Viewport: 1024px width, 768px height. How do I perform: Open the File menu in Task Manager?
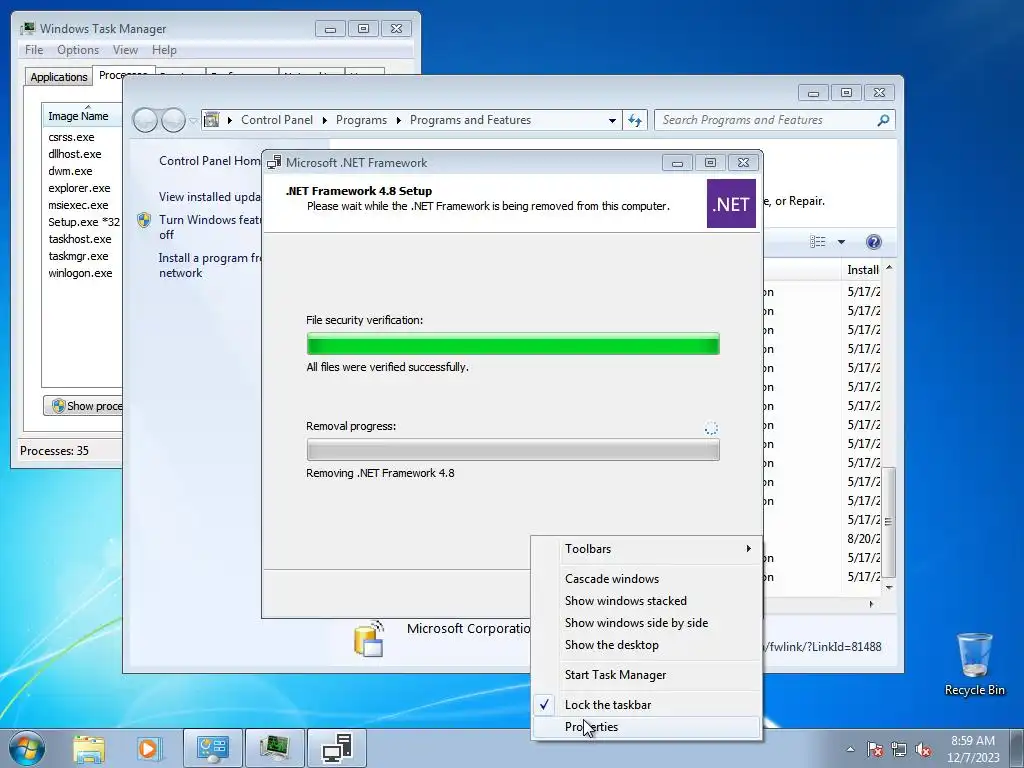click(34, 50)
